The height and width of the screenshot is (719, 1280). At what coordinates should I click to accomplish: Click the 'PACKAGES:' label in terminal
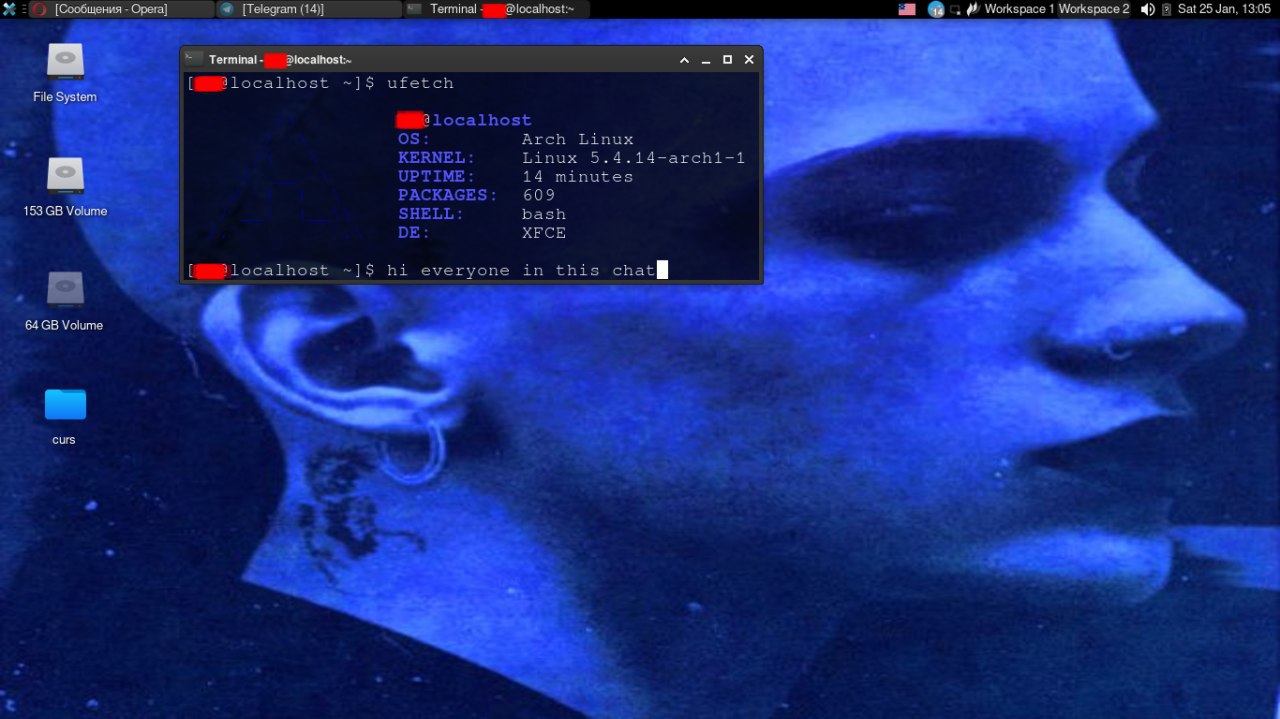coord(448,195)
